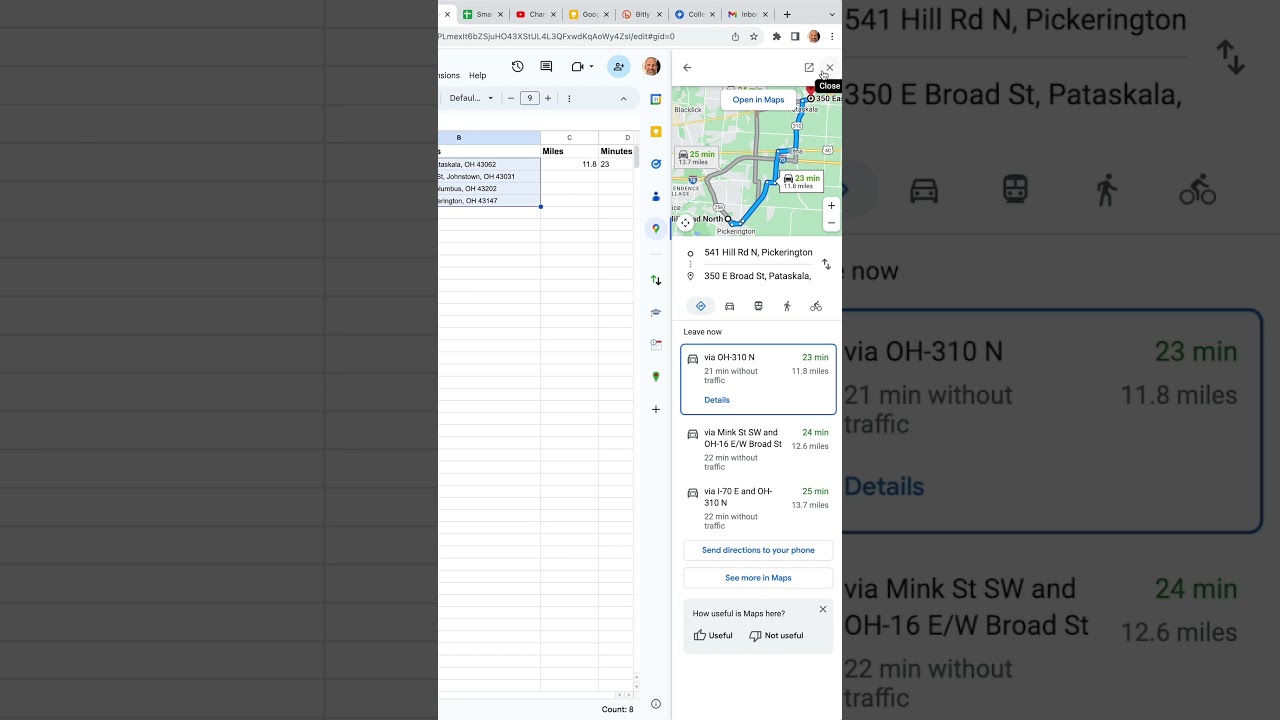Select driving travel mode
Screen dimensions: 1280x720
(730, 306)
